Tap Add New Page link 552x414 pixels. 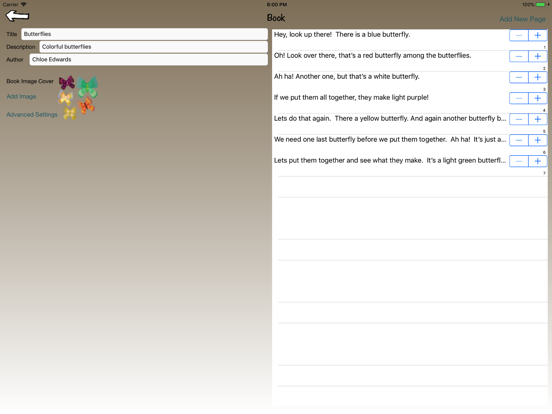tap(522, 19)
